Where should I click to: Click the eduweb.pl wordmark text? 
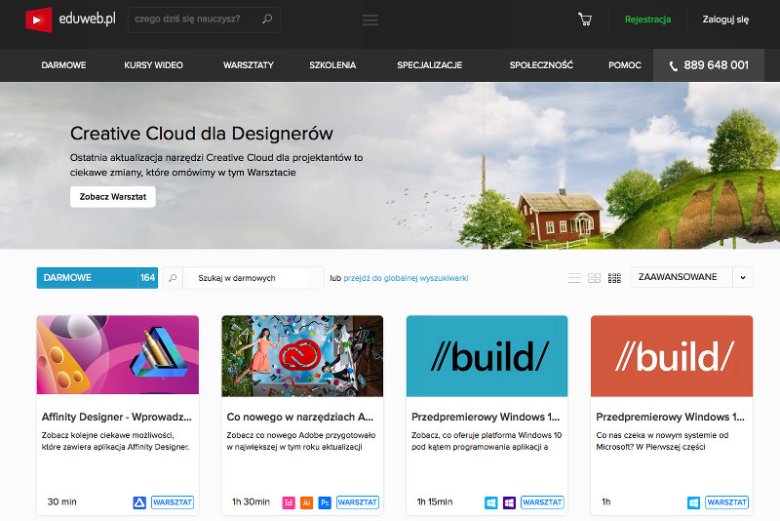(x=87, y=19)
